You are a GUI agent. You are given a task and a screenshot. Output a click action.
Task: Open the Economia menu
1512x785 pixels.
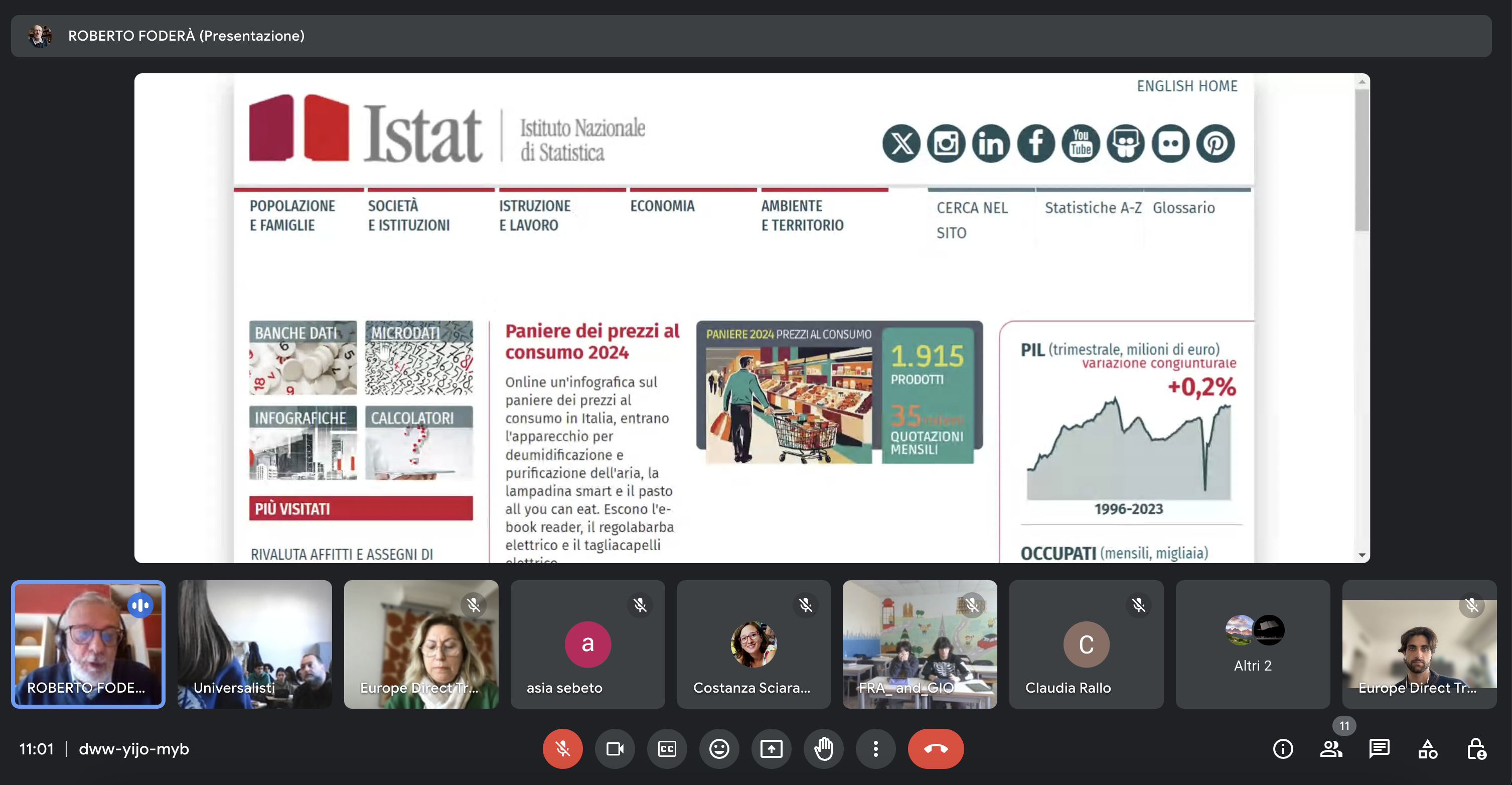tap(662, 206)
